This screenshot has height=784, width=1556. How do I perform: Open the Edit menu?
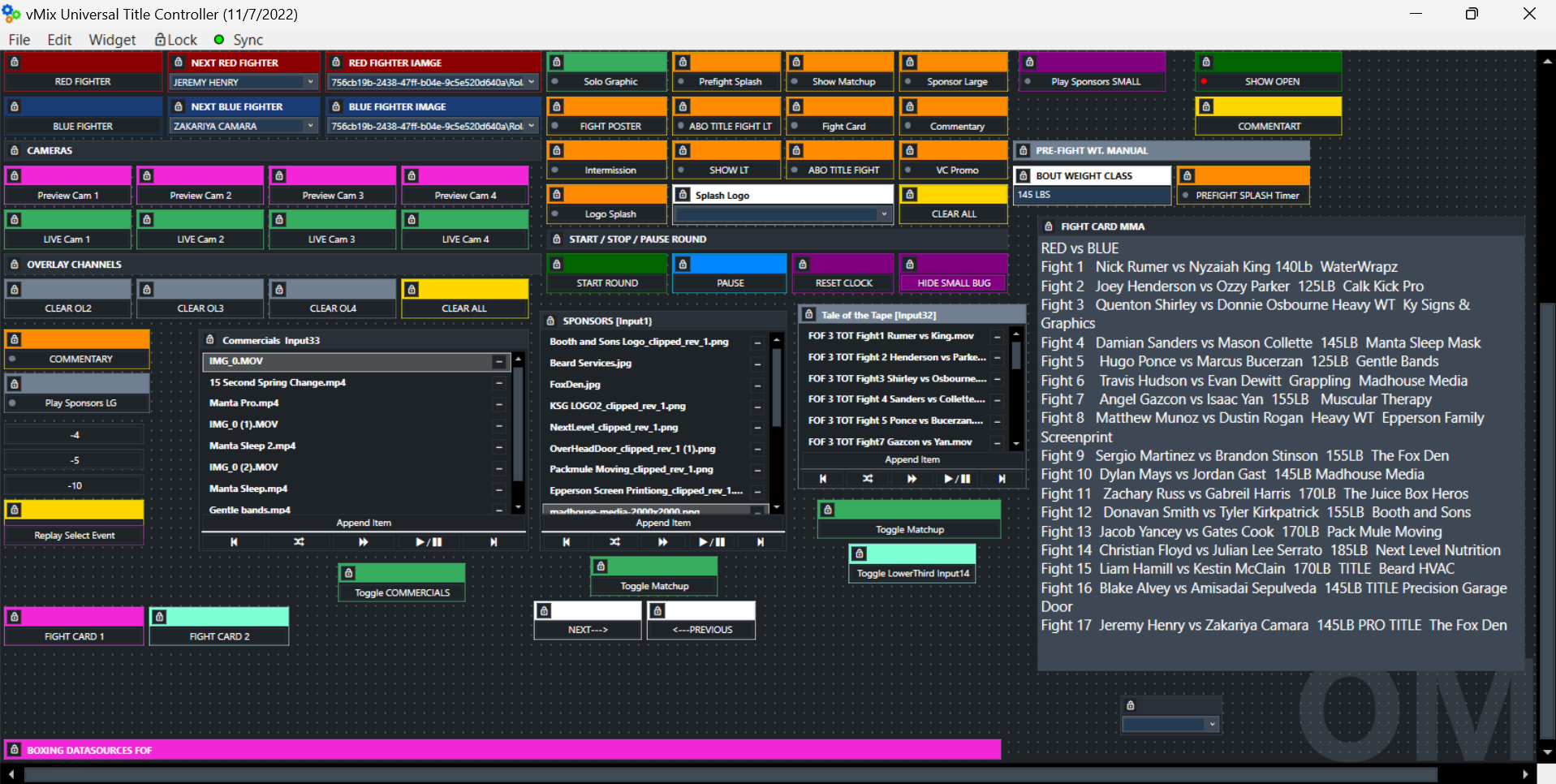pos(59,40)
